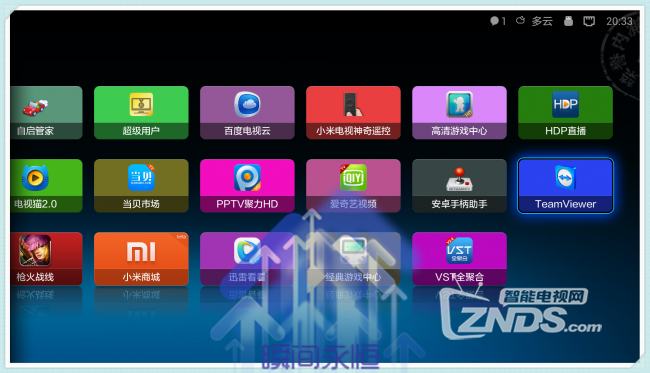Open the TeamViewer app tile
Screen dimensions: 650x373
pyautogui.click(x=565, y=186)
